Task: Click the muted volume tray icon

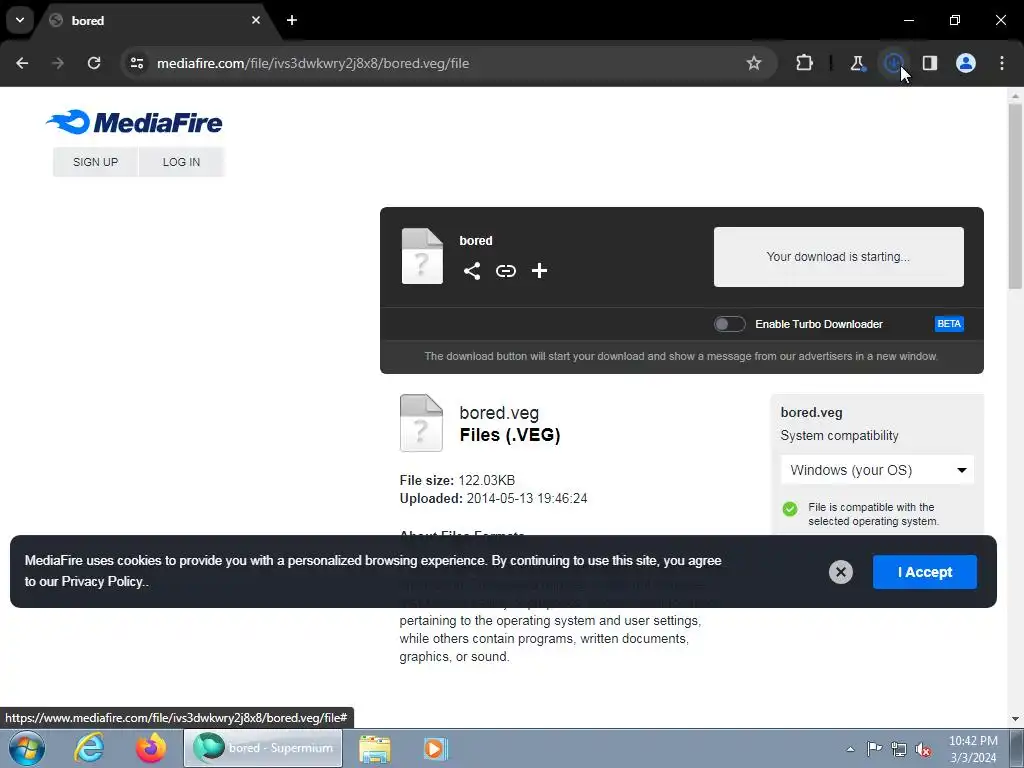Action: (x=923, y=749)
